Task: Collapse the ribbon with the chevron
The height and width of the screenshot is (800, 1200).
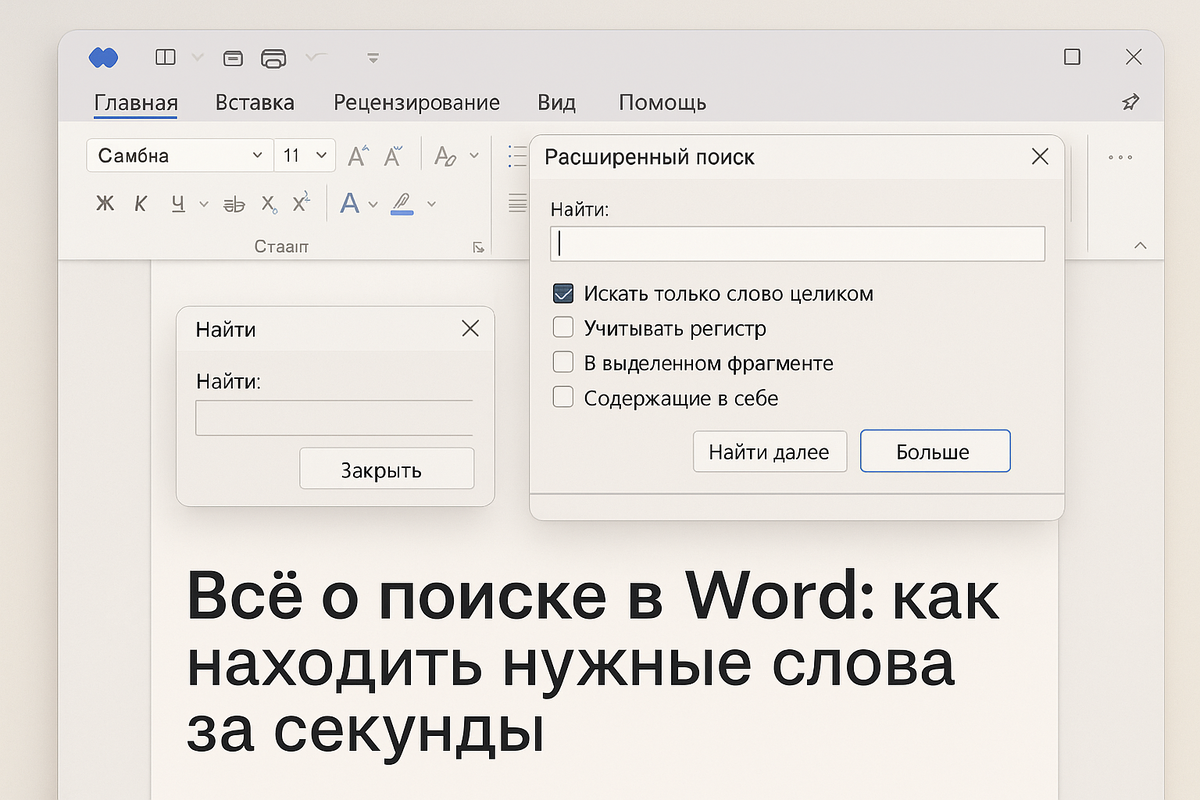Action: [1141, 246]
